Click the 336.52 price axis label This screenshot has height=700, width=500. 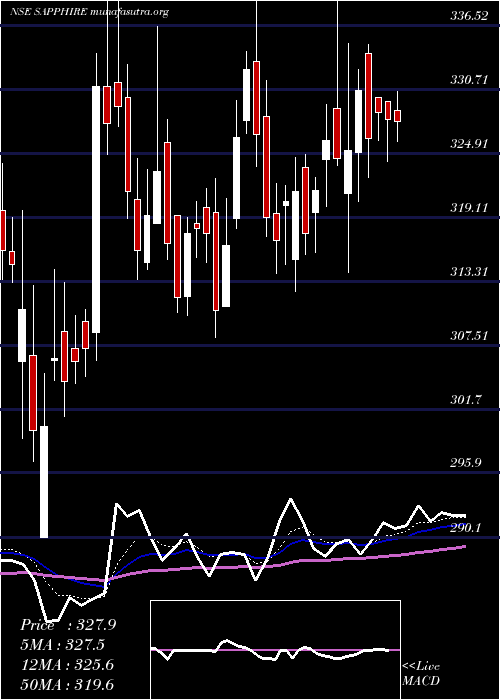point(469,17)
